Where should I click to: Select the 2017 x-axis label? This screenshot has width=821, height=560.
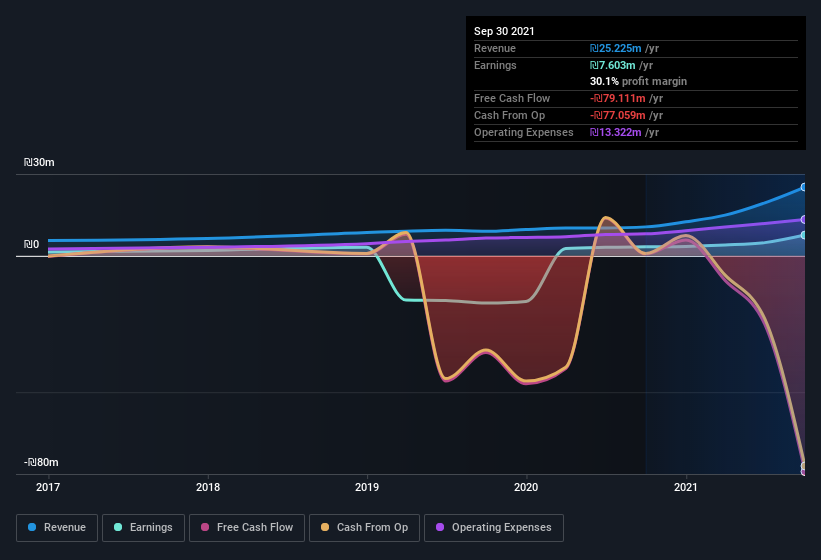pos(48,487)
